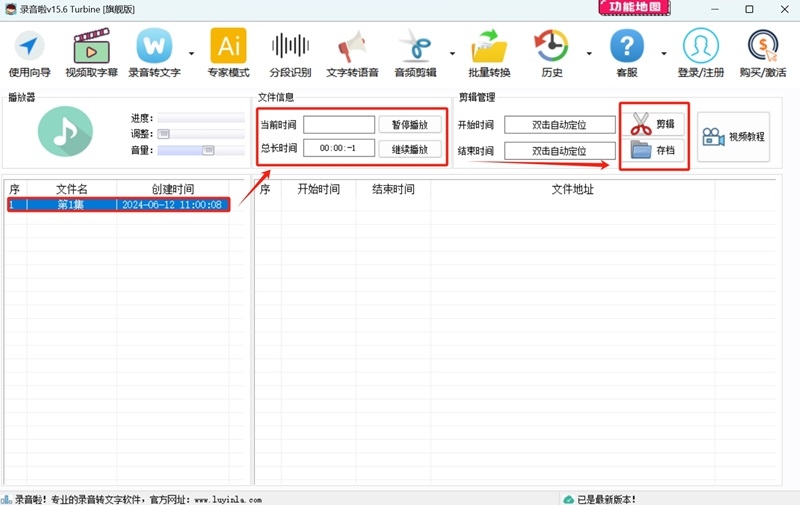Click the 进度 playback progress bar
Viewport: 800px width, 505px height.
click(x=201, y=118)
